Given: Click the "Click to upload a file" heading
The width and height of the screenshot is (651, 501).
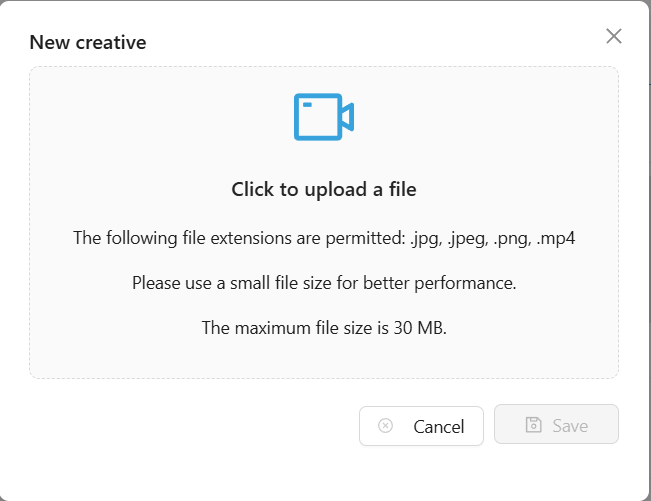Looking at the screenshot, I should pos(324,189).
